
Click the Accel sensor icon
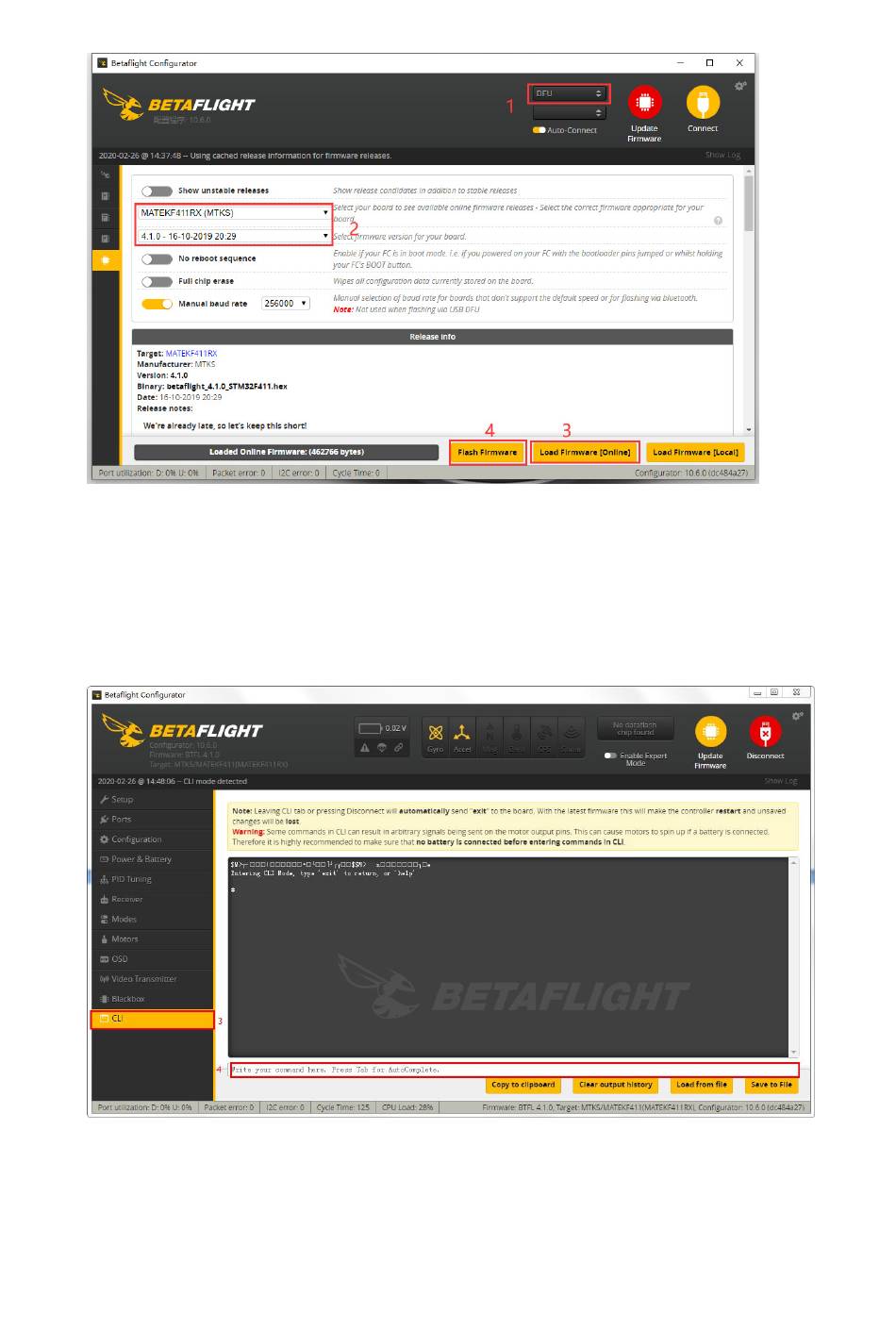462,736
